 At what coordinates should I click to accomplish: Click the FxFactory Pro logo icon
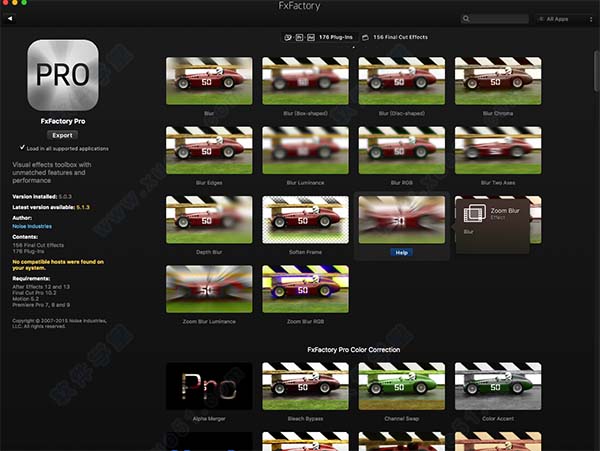click(63, 75)
